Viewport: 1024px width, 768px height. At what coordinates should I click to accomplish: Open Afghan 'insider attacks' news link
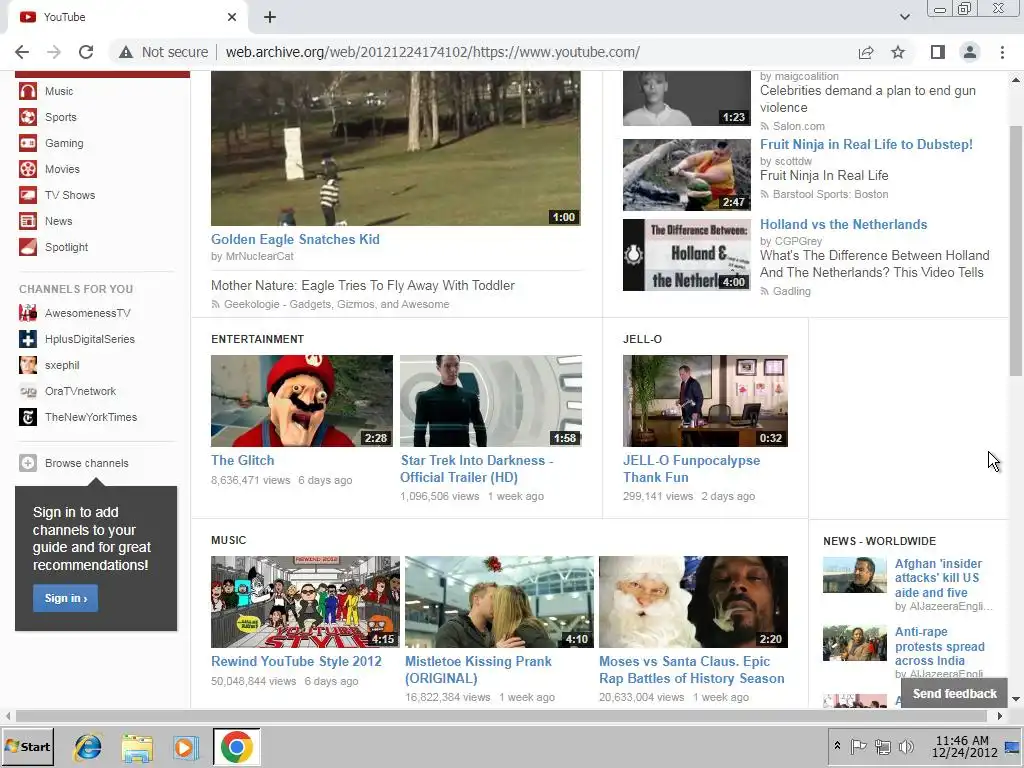pos(938,578)
